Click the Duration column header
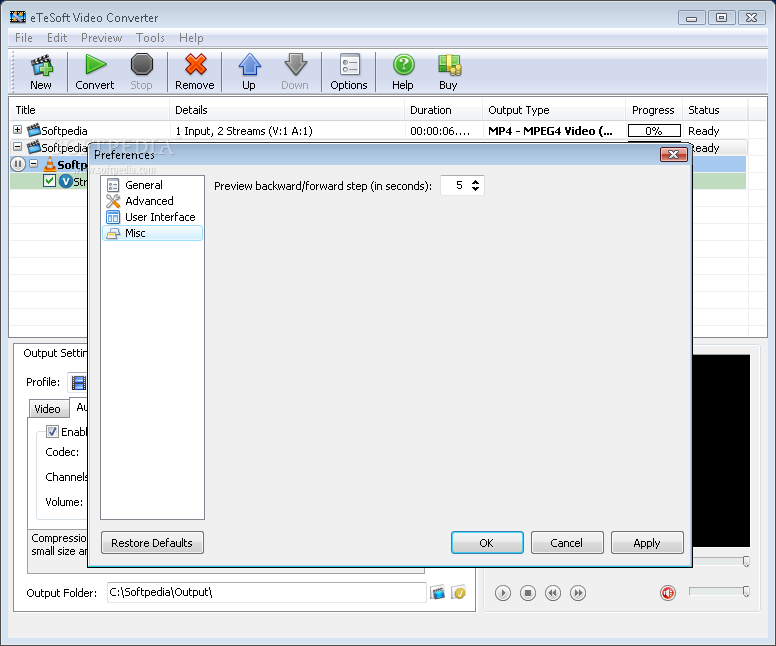776x646 pixels. (x=443, y=110)
